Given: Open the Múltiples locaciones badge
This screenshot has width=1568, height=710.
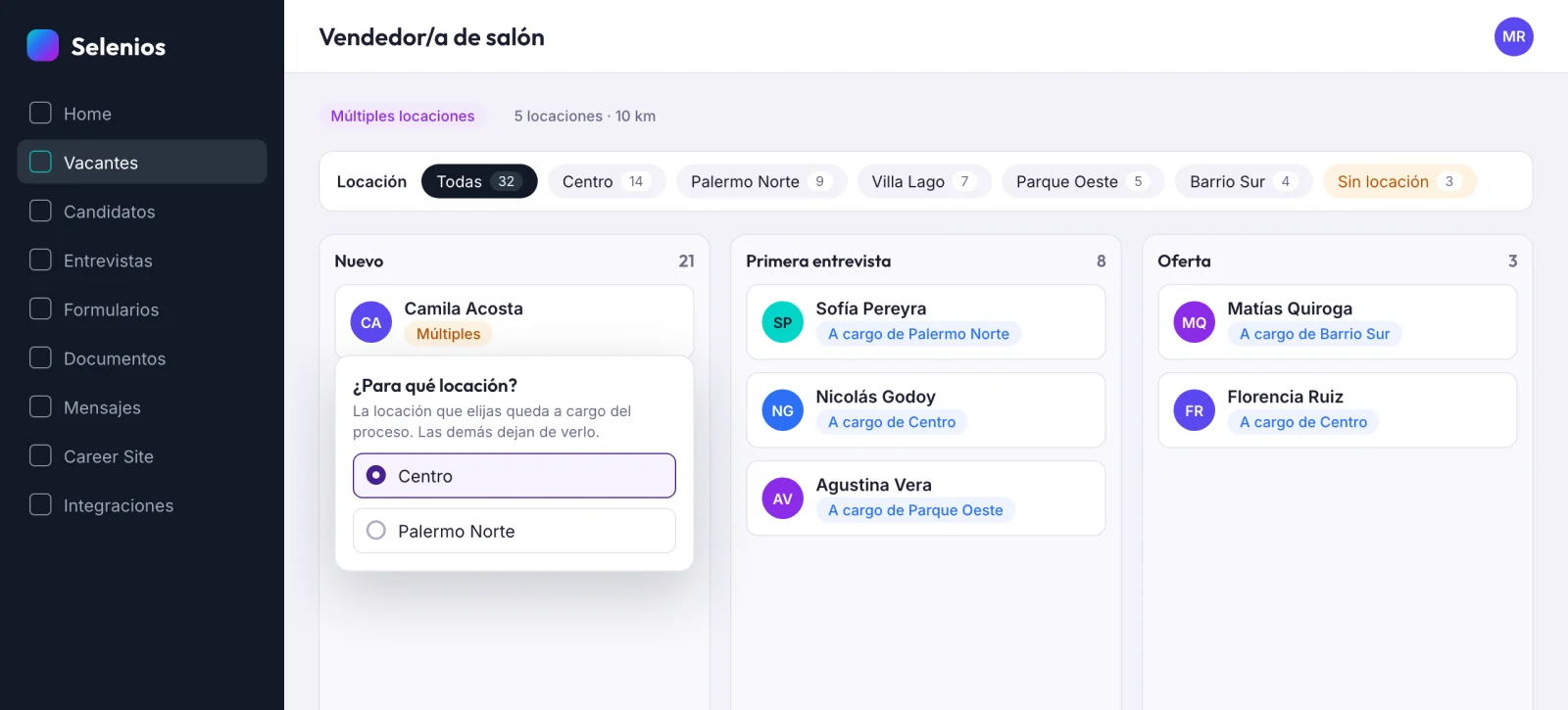Looking at the screenshot, I should click(403, 116).
